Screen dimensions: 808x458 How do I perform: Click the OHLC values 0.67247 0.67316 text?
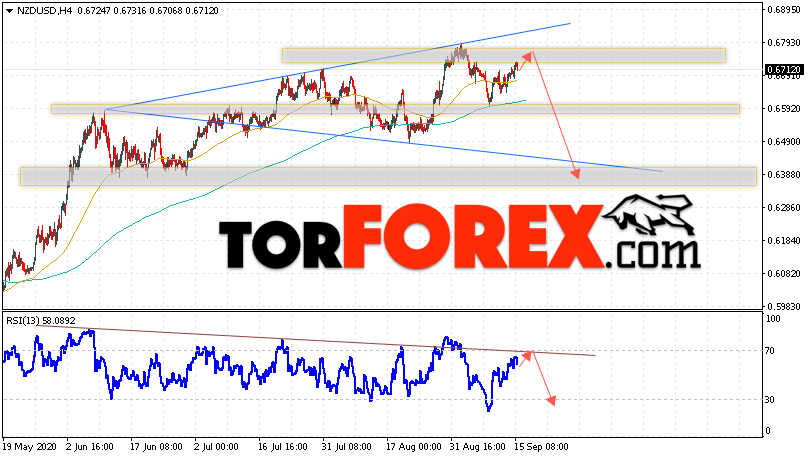(x=111, y=11)
